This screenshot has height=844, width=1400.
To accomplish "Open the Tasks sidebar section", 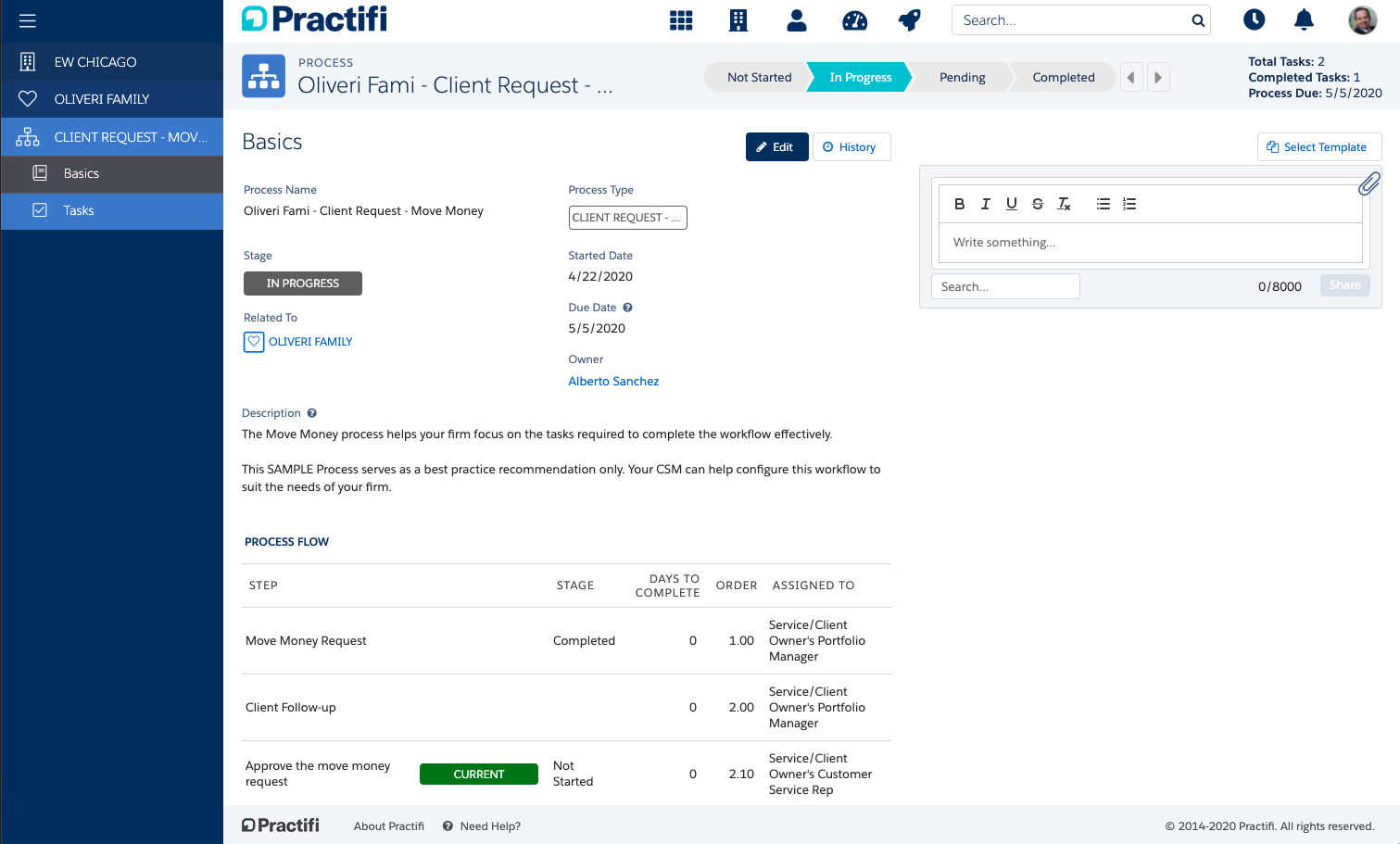I will tap(112, 210).
